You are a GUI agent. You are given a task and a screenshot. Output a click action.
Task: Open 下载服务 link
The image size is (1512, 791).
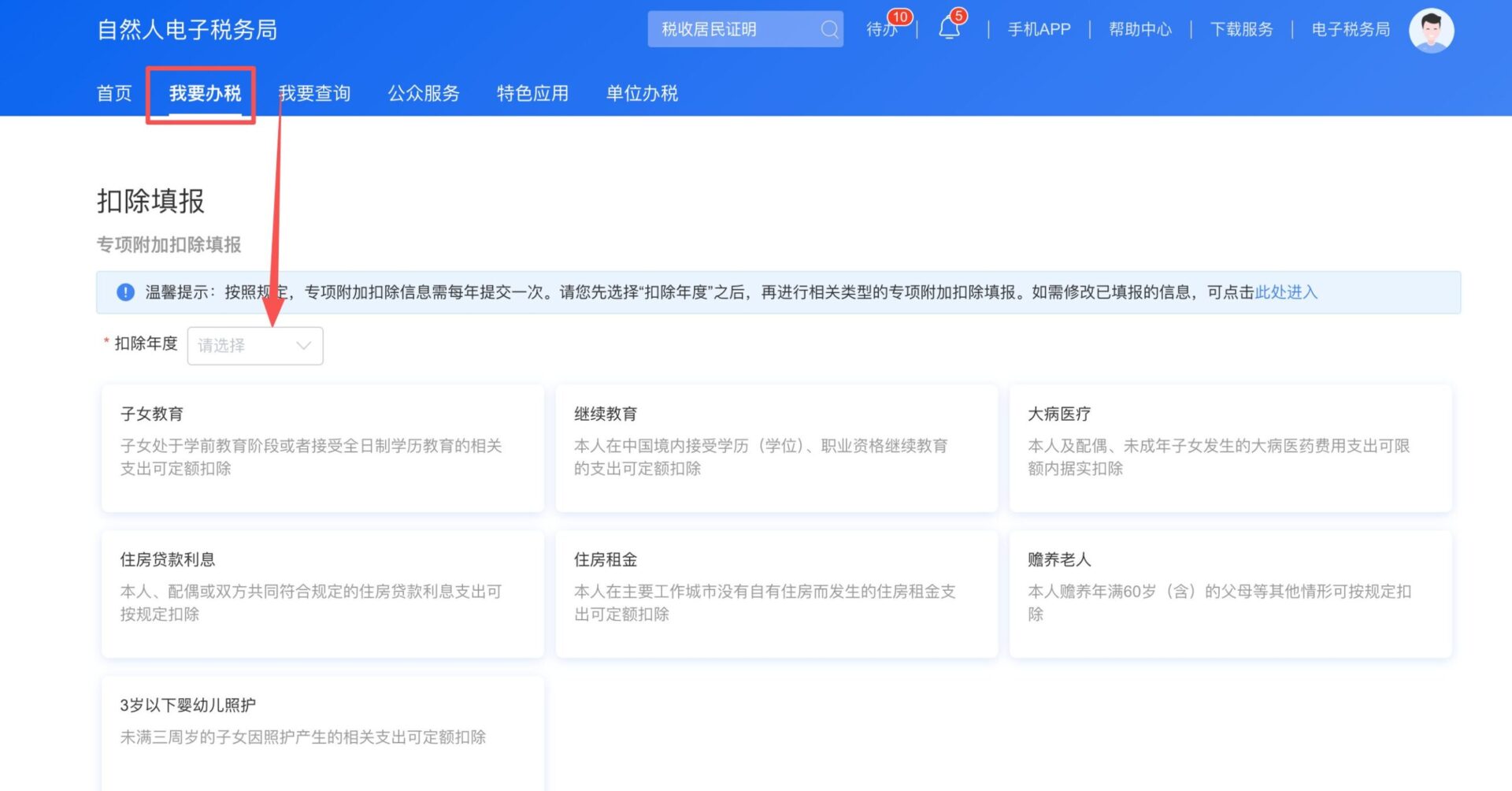(x=1241, y=30)
